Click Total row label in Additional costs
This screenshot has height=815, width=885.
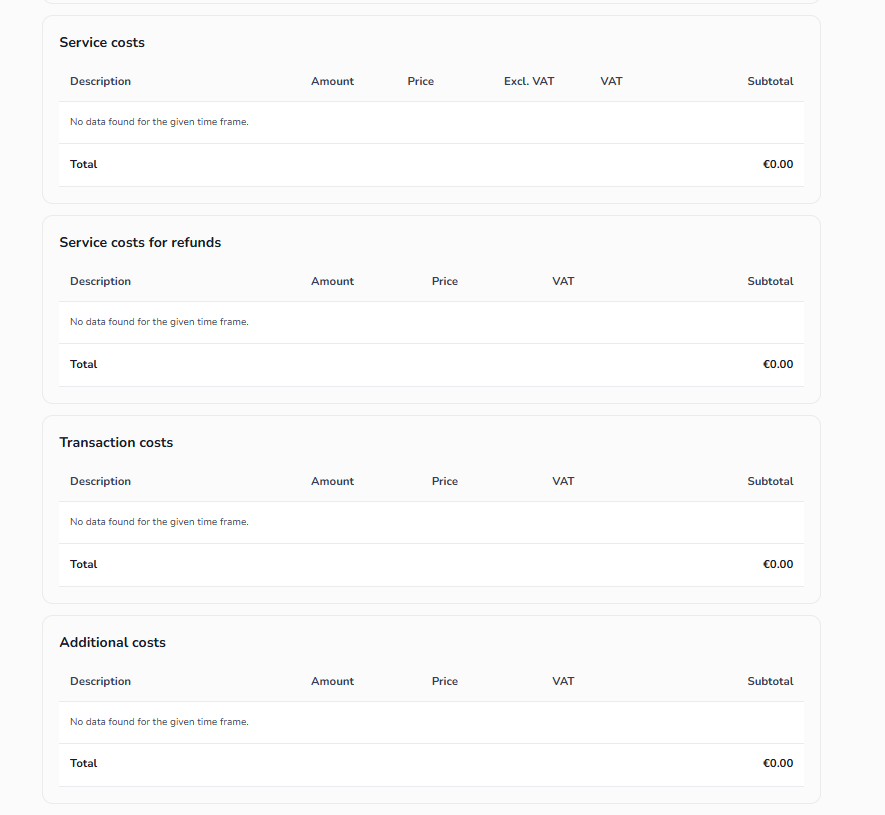tap(84, 764)
